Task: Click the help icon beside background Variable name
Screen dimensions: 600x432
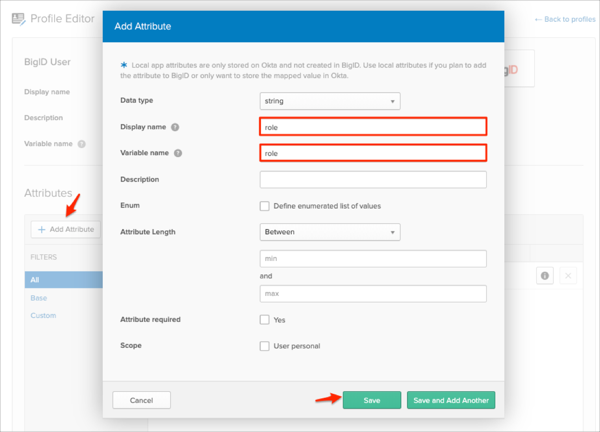Action: pos(82,143)
